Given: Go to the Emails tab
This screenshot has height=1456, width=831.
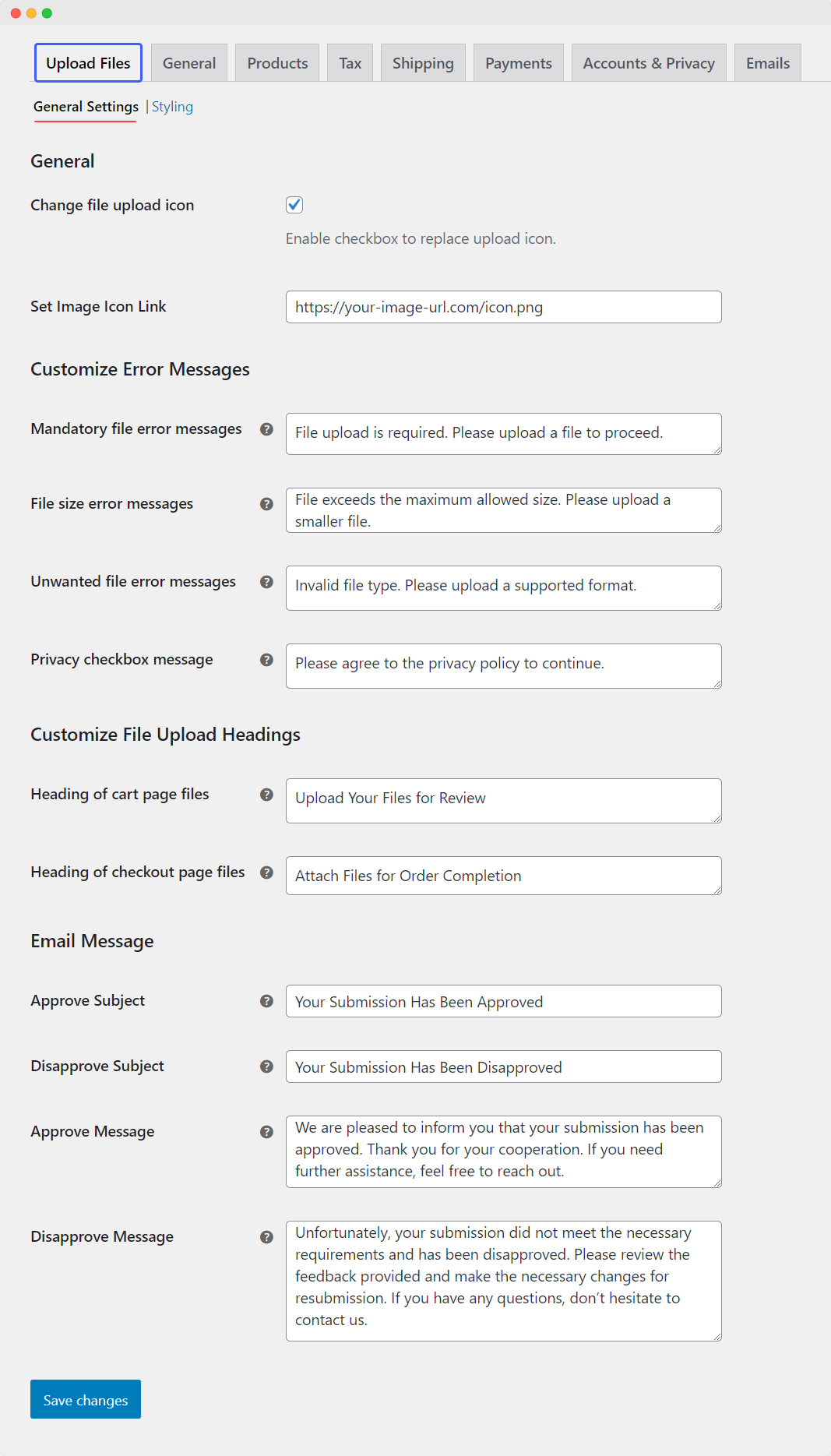Looking at the screenshot, I should [767, 62].
